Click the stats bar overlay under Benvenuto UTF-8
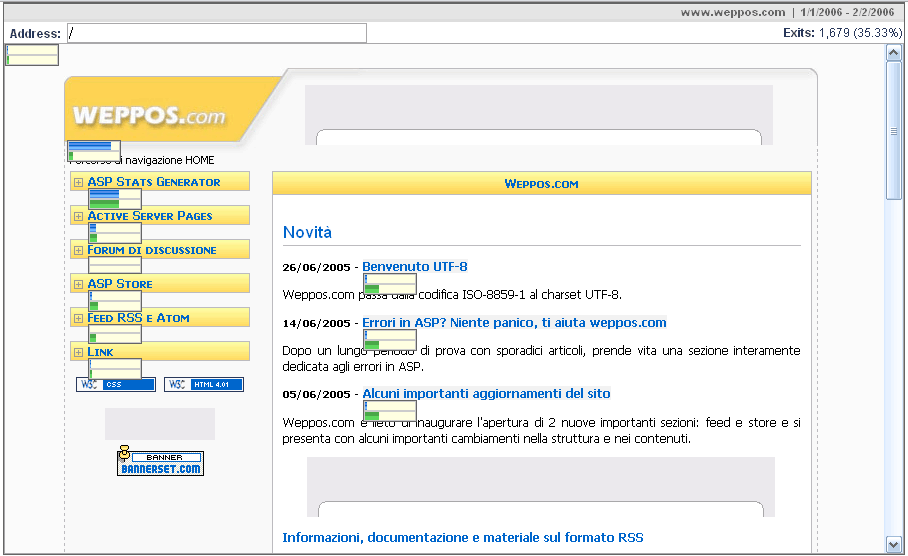 click(390, 284)
